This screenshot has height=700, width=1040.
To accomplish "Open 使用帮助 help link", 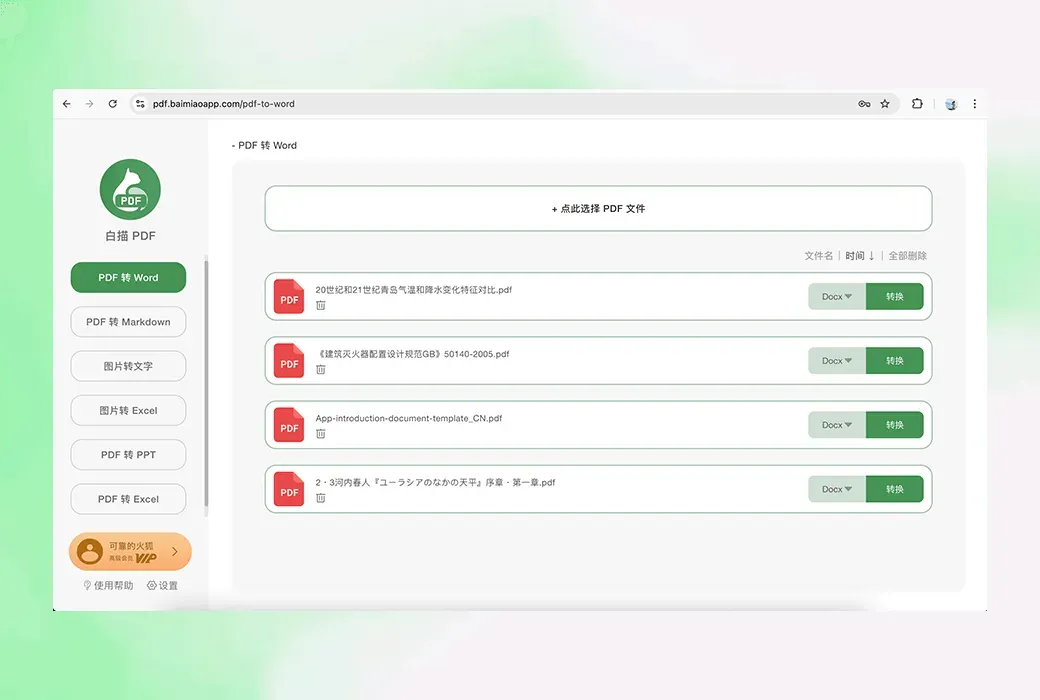I will tap(108, 585).
